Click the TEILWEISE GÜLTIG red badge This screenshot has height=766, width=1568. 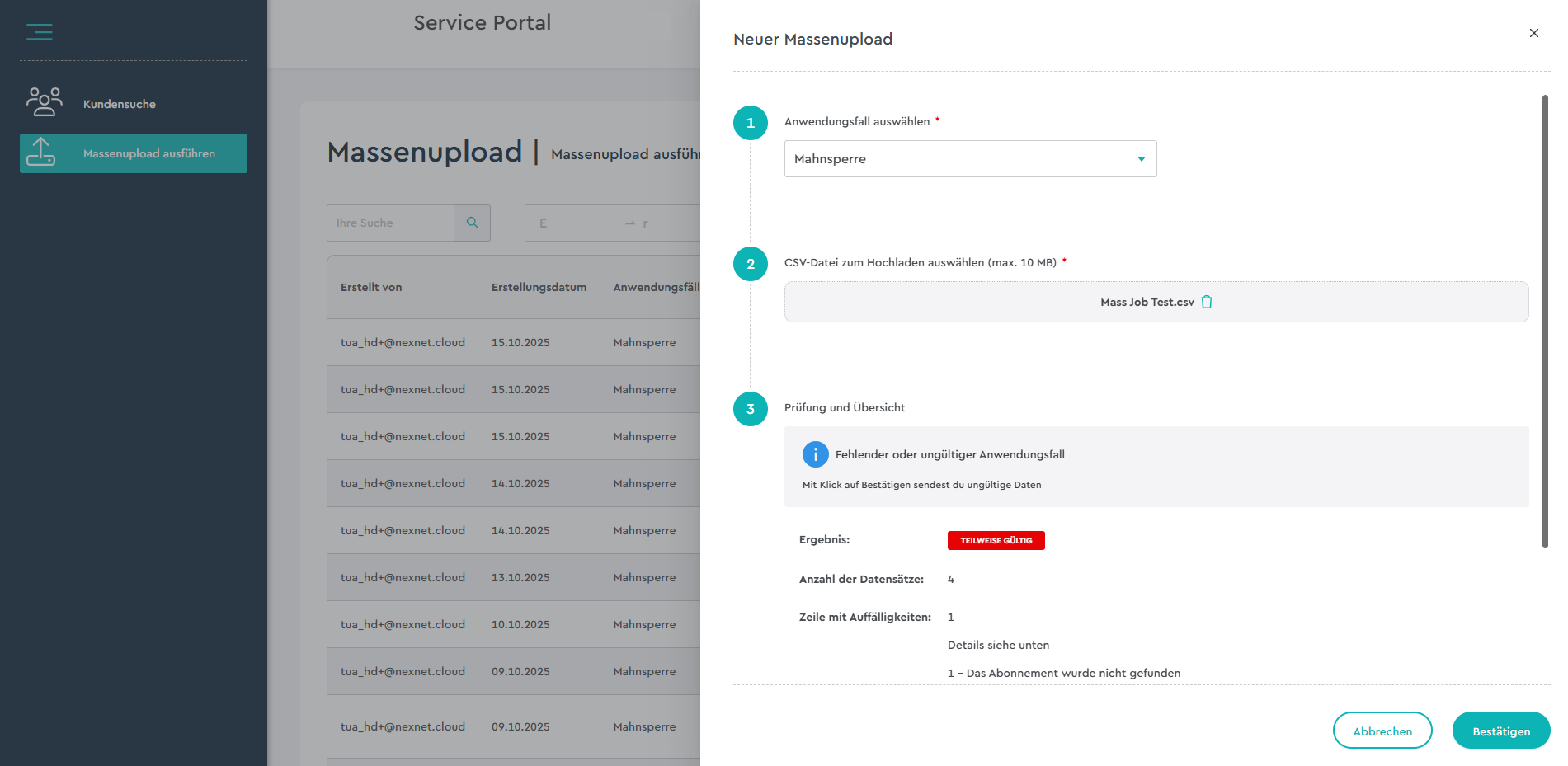[x=996, y=540]
